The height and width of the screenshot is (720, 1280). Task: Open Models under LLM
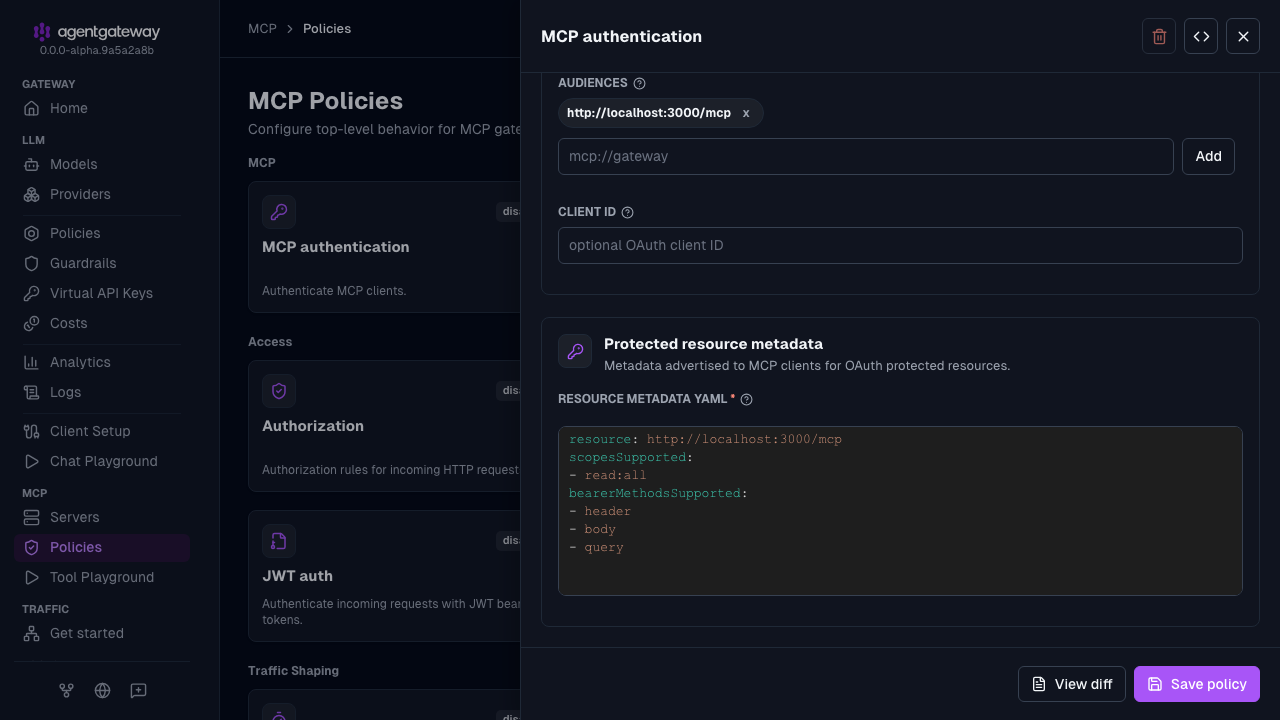[102, 164]
